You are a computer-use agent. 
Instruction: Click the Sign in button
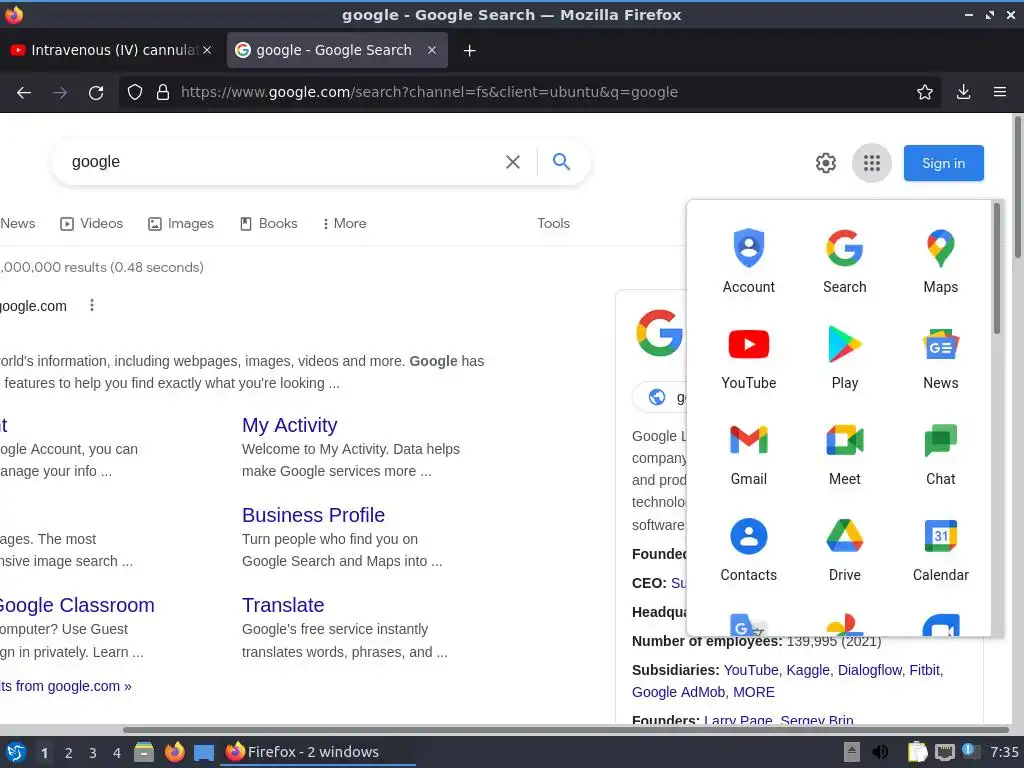[943, 163]
